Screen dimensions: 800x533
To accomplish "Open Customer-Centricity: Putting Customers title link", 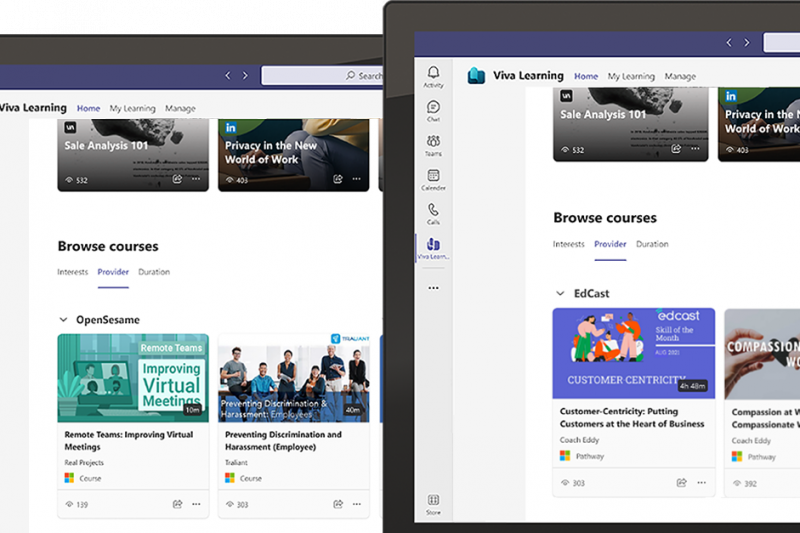I will tap(632, 417).
